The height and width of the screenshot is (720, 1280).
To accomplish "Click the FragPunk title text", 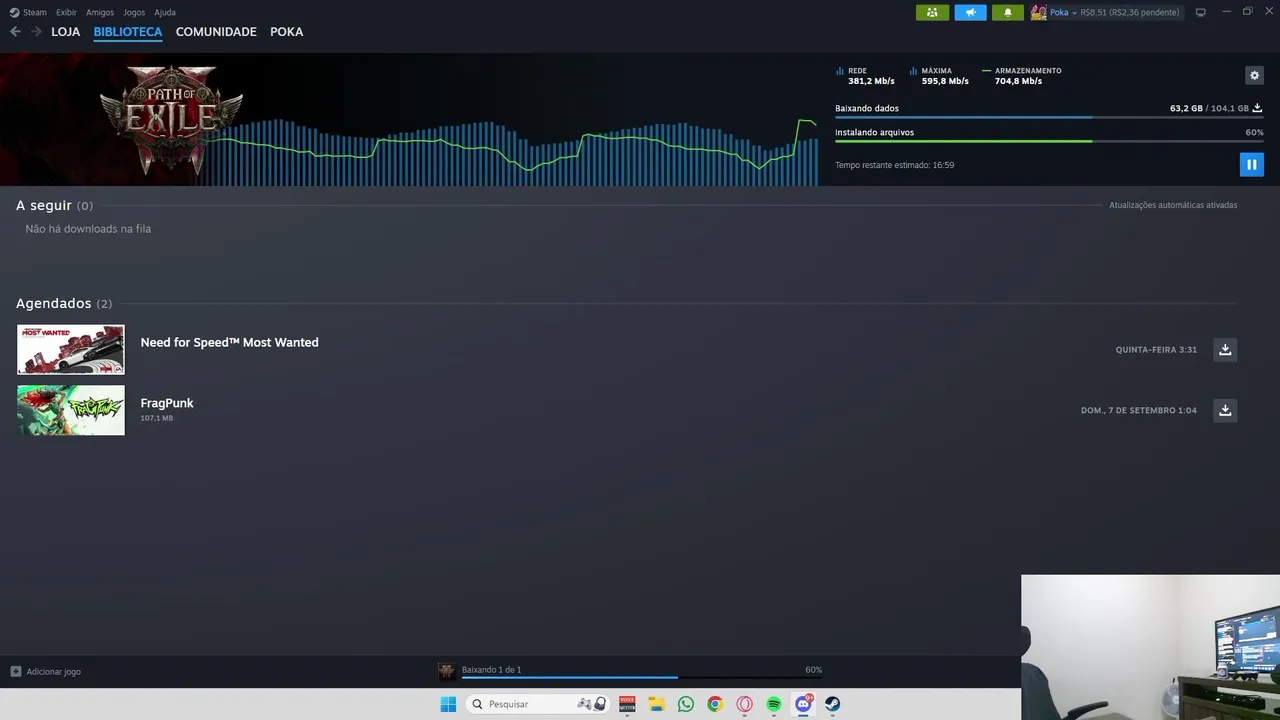I will 167,403.
